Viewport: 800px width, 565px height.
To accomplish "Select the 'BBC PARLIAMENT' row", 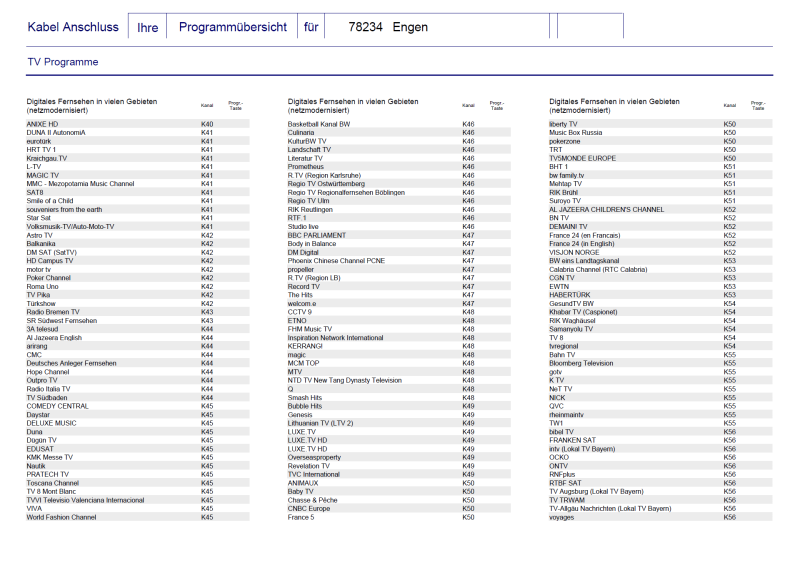I will (399, 235).
